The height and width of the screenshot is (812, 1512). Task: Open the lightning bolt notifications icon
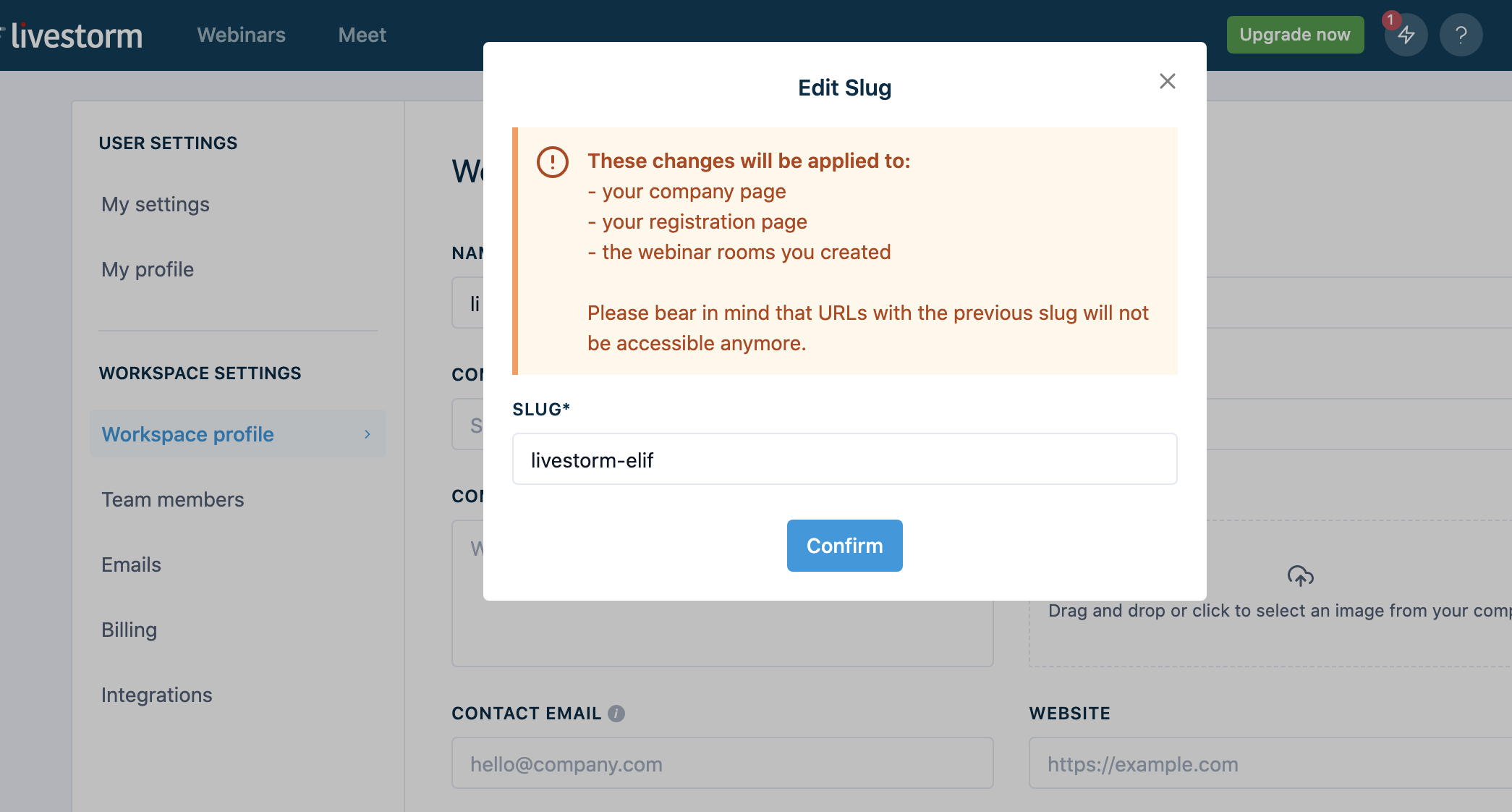1406,35
